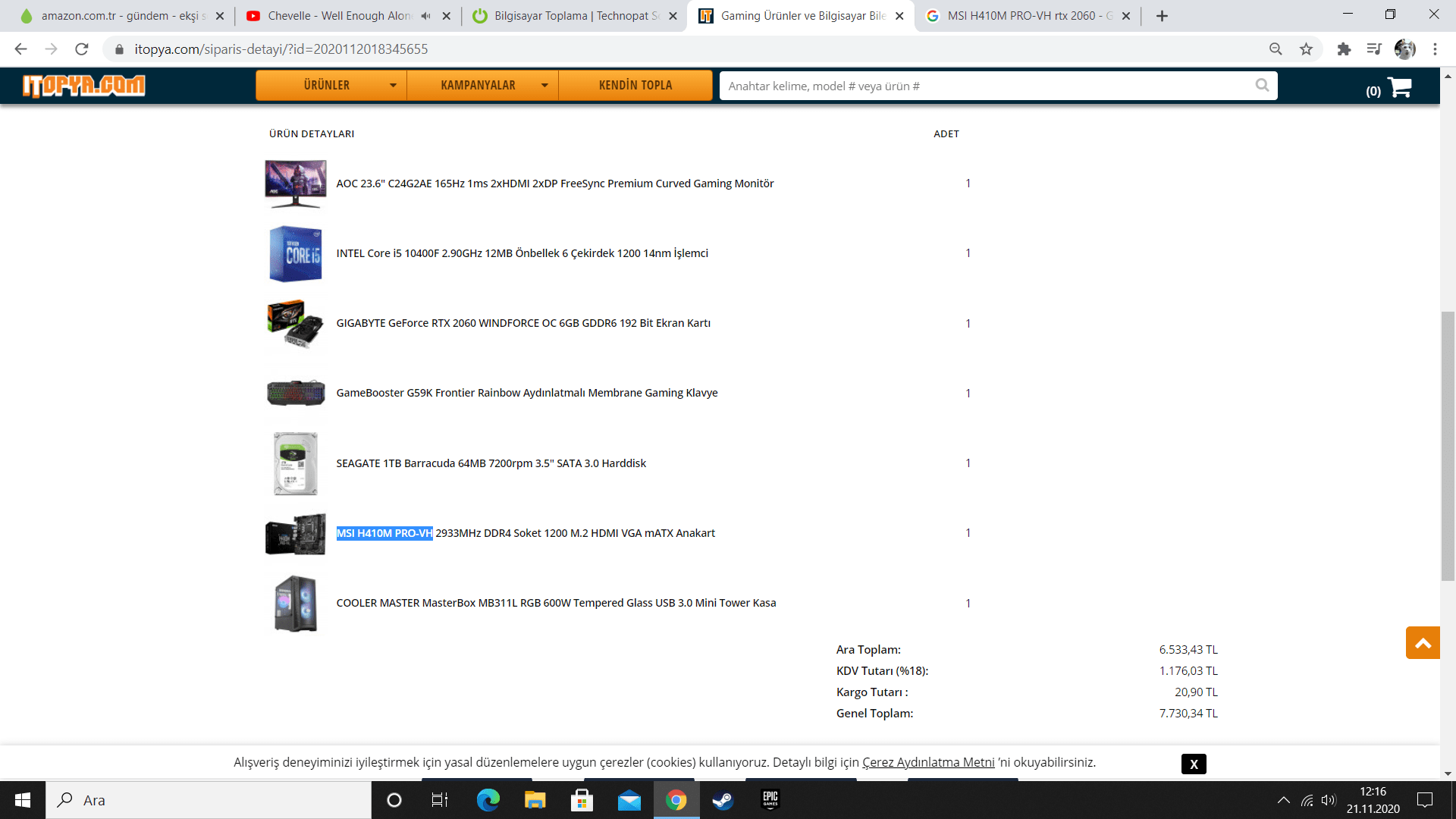Dismiss the cookie banner with X button
Viewport: 1456px width, 819px height.
[1194, 764]
